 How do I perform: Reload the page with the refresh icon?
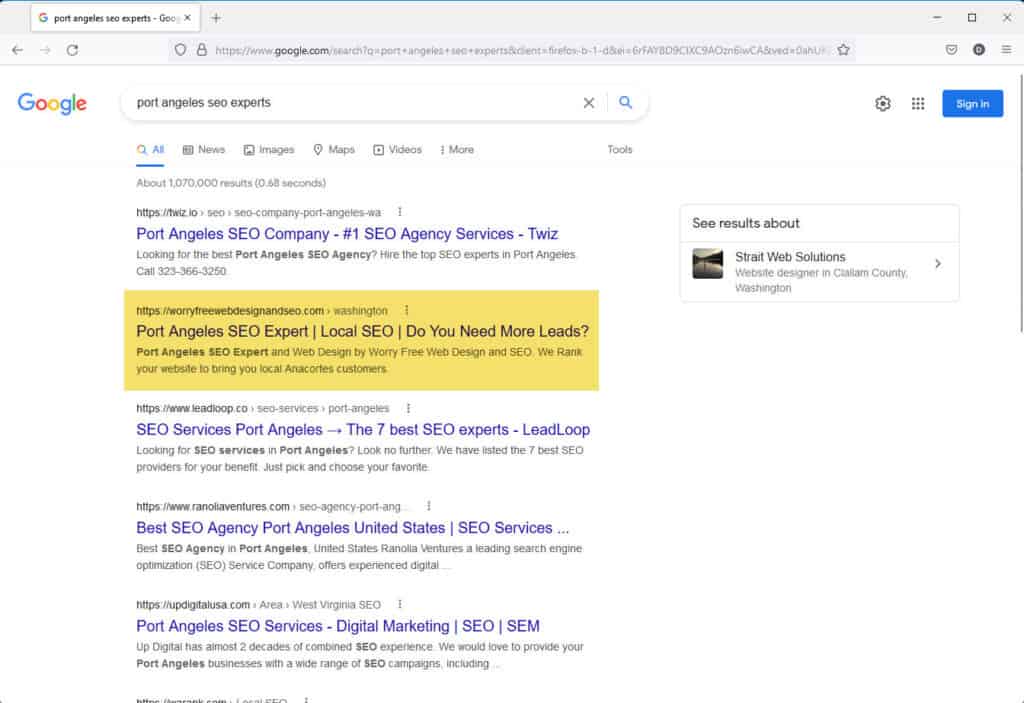(72, 50)
